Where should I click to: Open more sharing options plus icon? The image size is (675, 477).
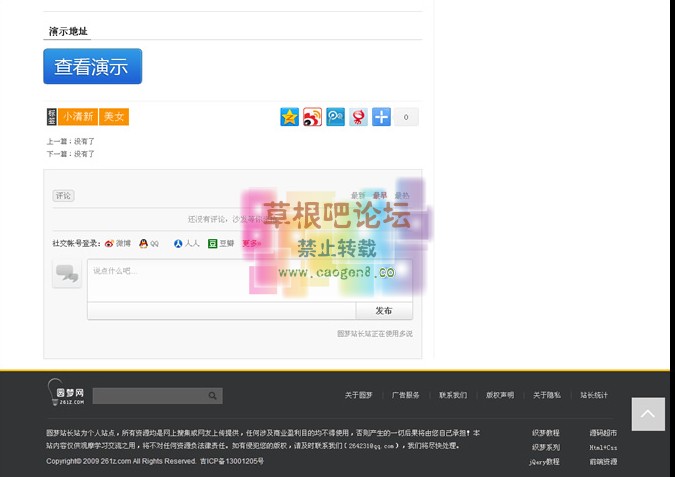[x=381, y=117]
